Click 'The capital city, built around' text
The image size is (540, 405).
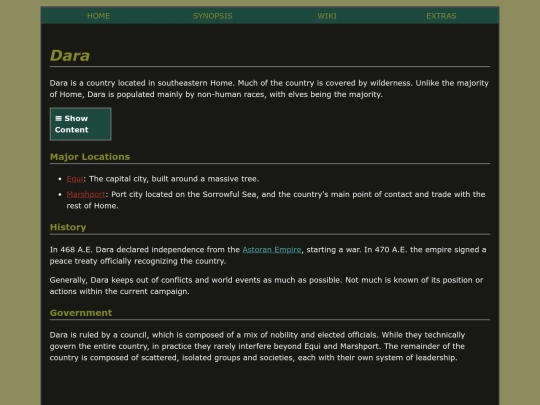pos(174,179)
